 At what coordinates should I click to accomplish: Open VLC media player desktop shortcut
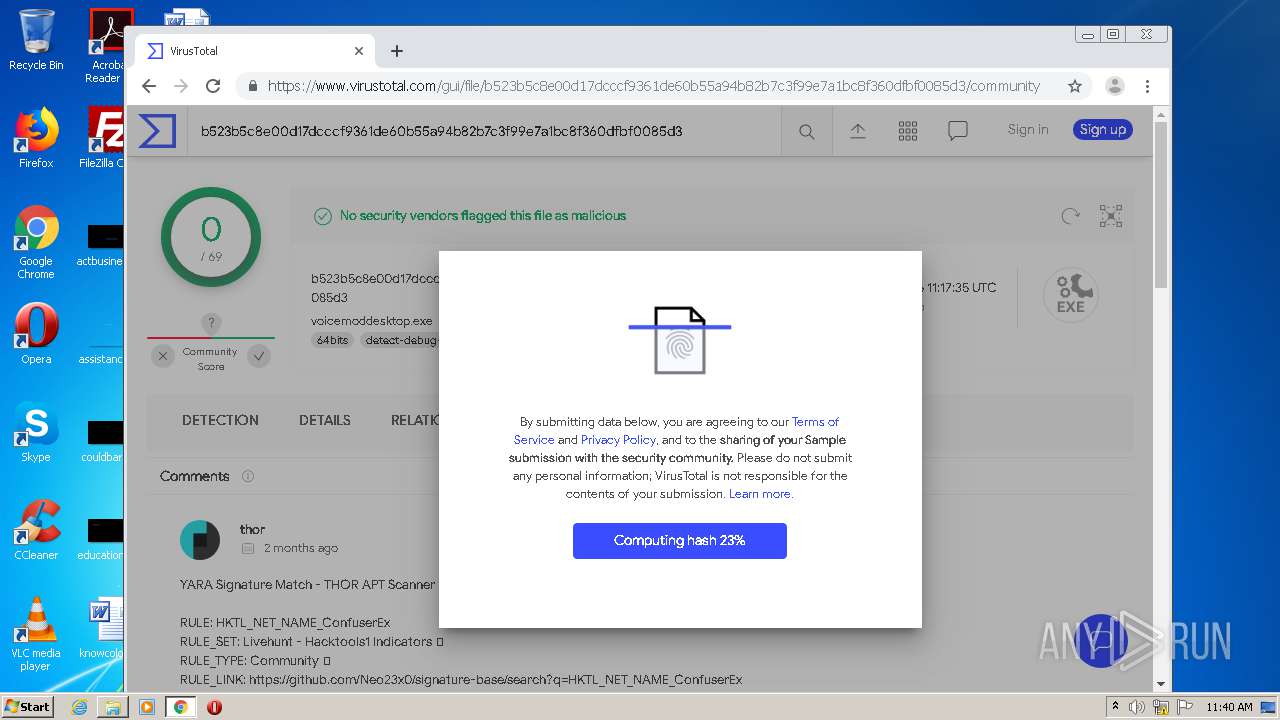click(36, 634)
